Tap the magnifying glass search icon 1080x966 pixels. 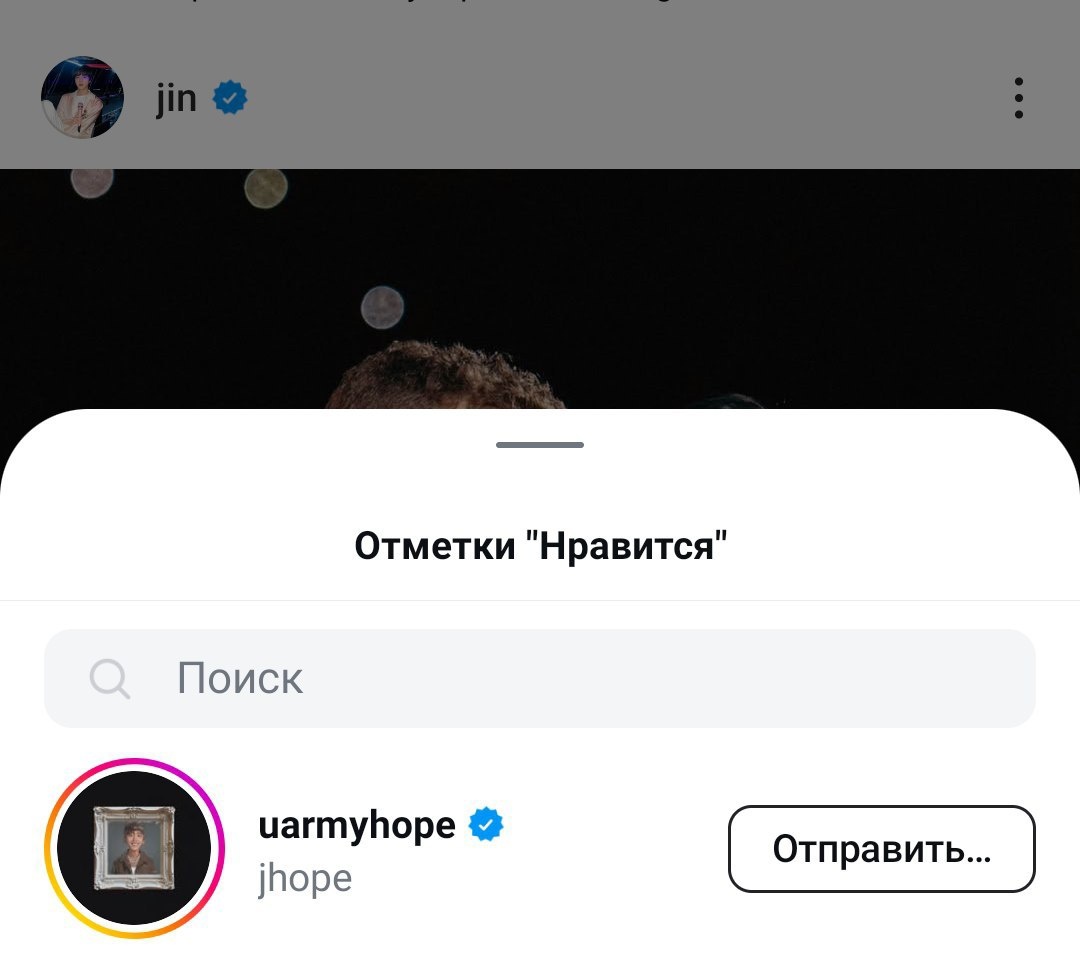click(x=110, y=679)
